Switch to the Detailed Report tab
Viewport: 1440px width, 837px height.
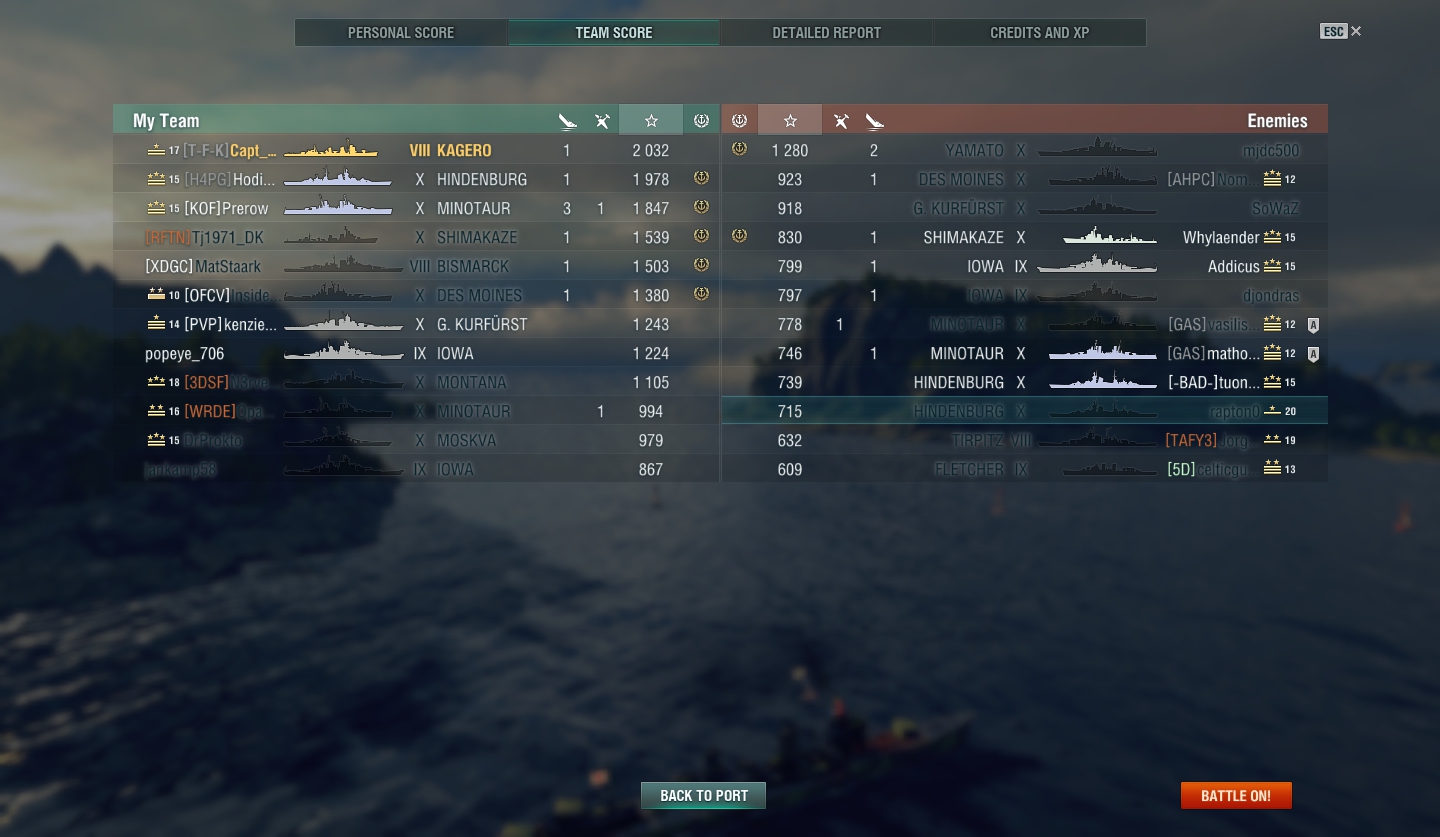[826, 32]
